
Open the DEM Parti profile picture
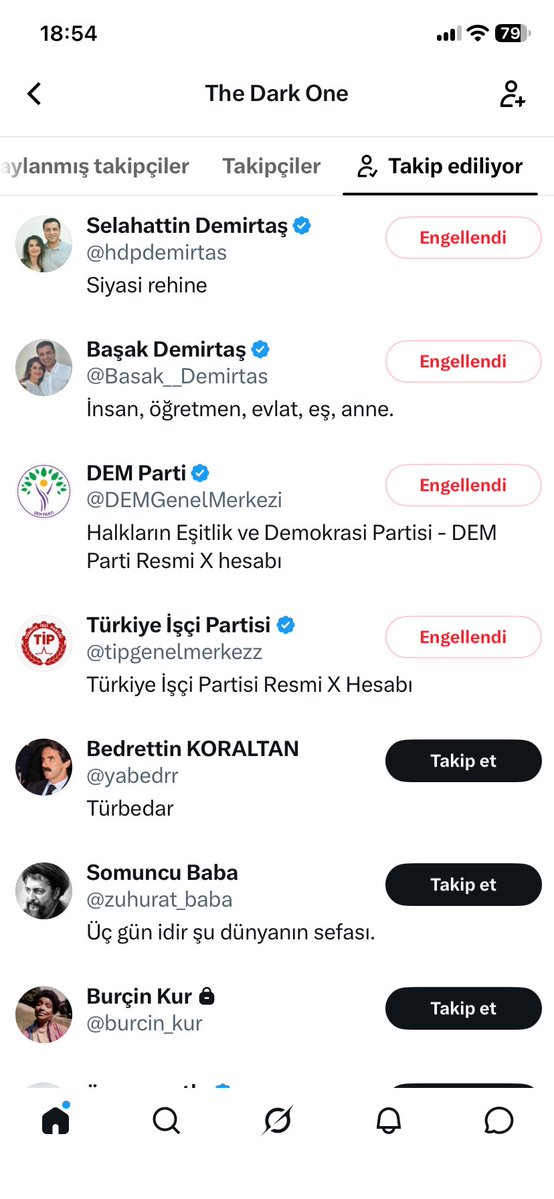(x=44, y=492)
